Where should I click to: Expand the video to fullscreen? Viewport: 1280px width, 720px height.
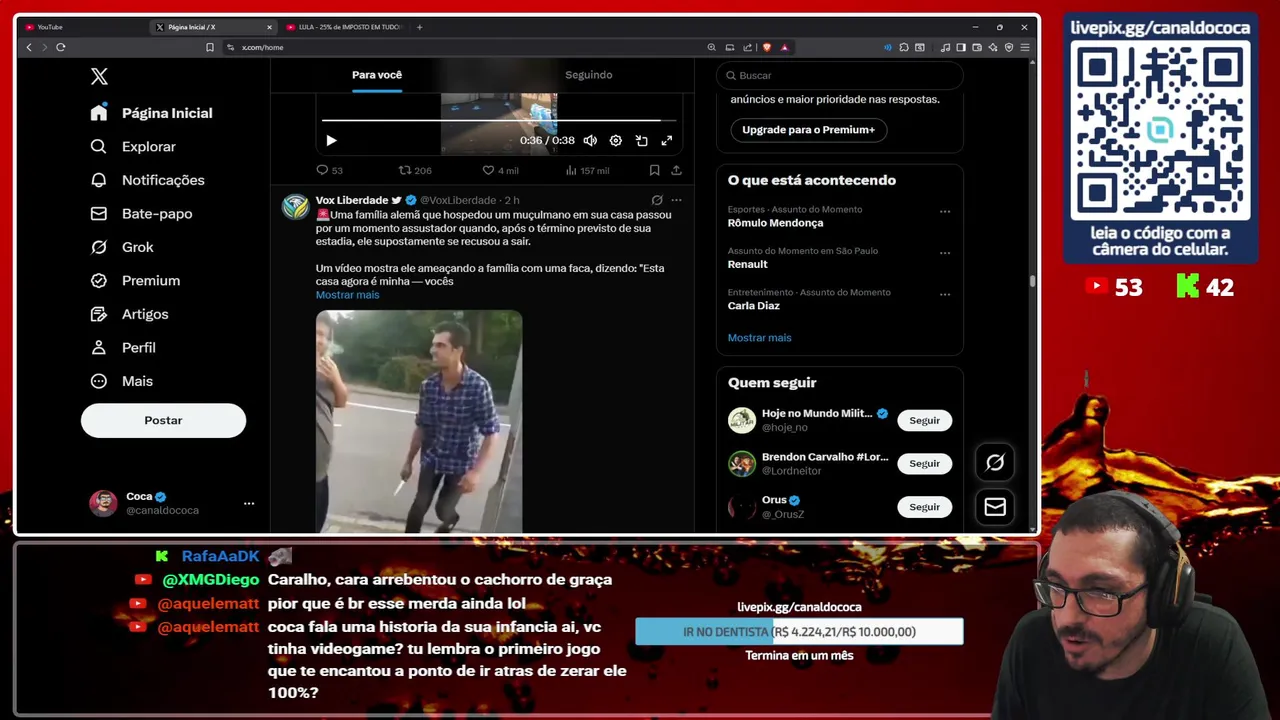tap(667, 141)
